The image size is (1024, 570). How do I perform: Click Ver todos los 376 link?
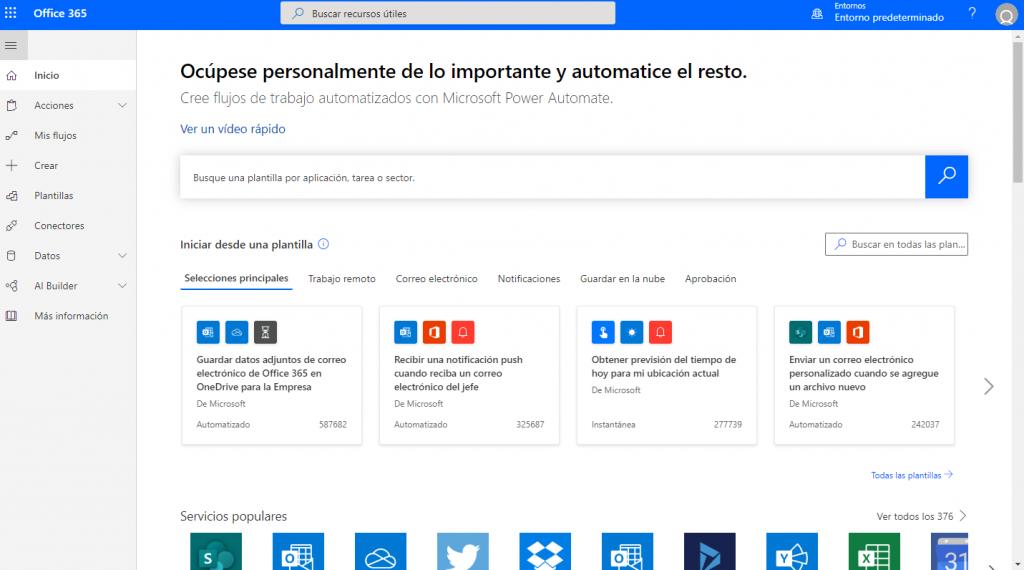pos(914,516)
